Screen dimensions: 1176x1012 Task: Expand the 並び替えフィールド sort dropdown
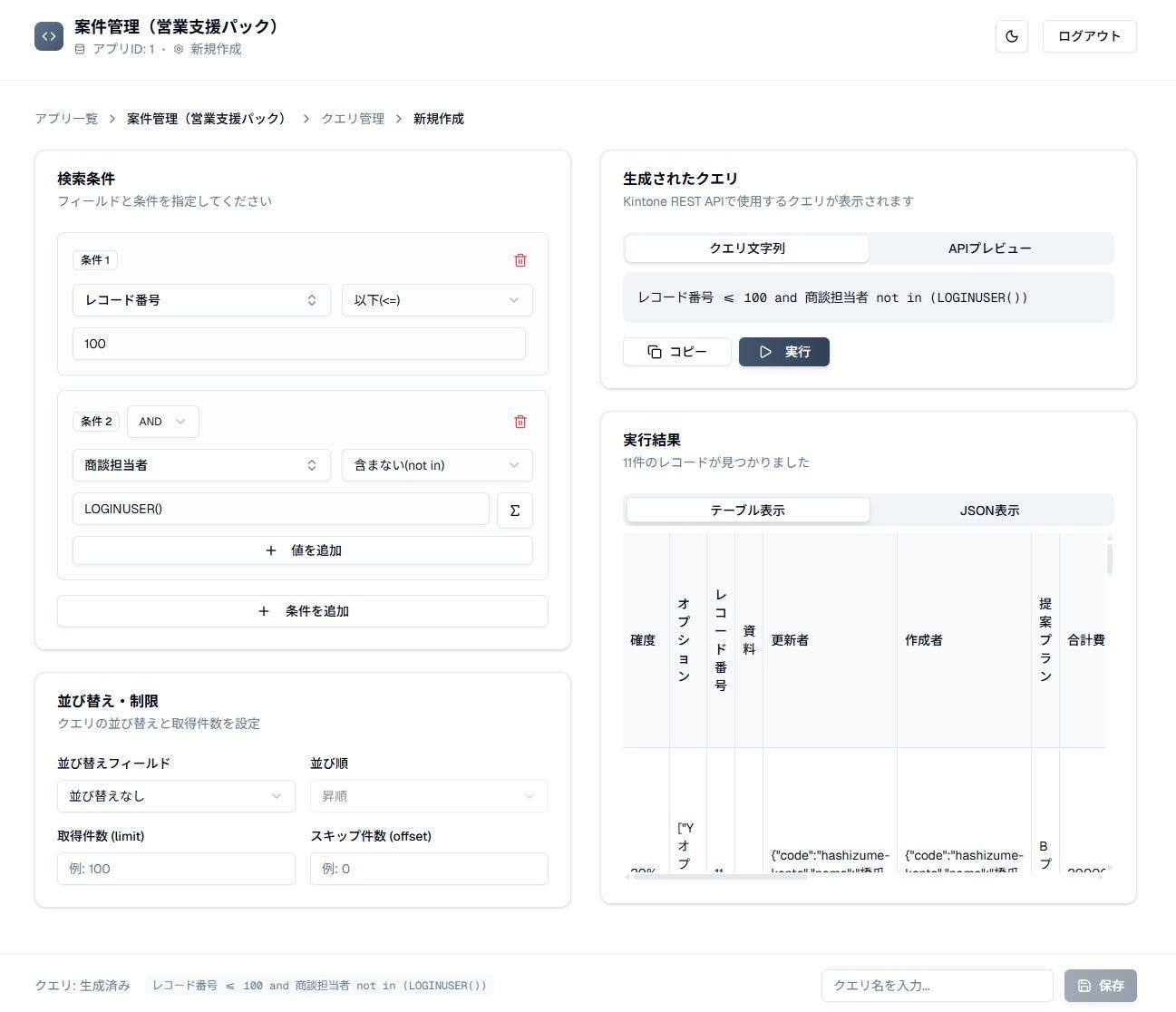pos(176,796)
